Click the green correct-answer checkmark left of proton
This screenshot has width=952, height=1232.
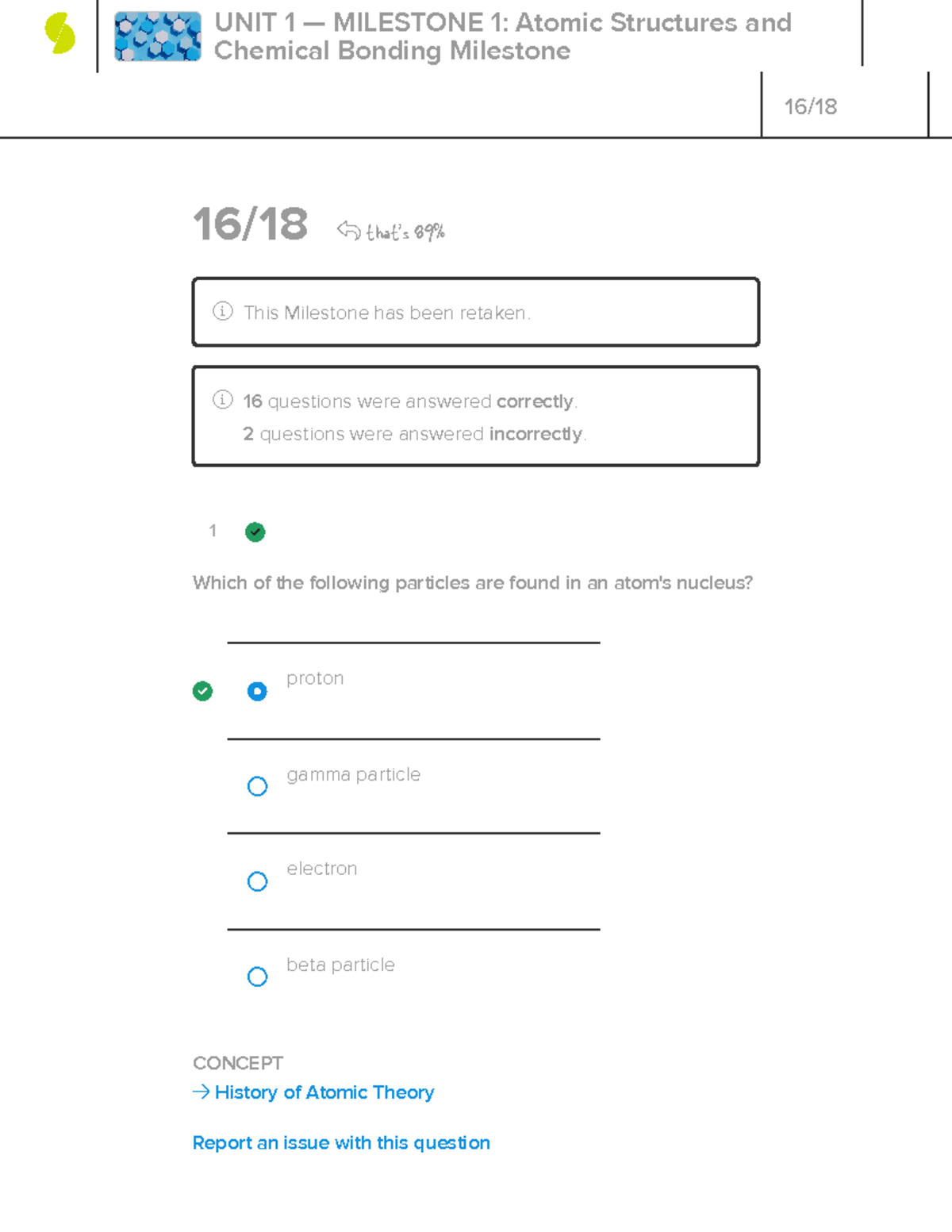[202, 691]
